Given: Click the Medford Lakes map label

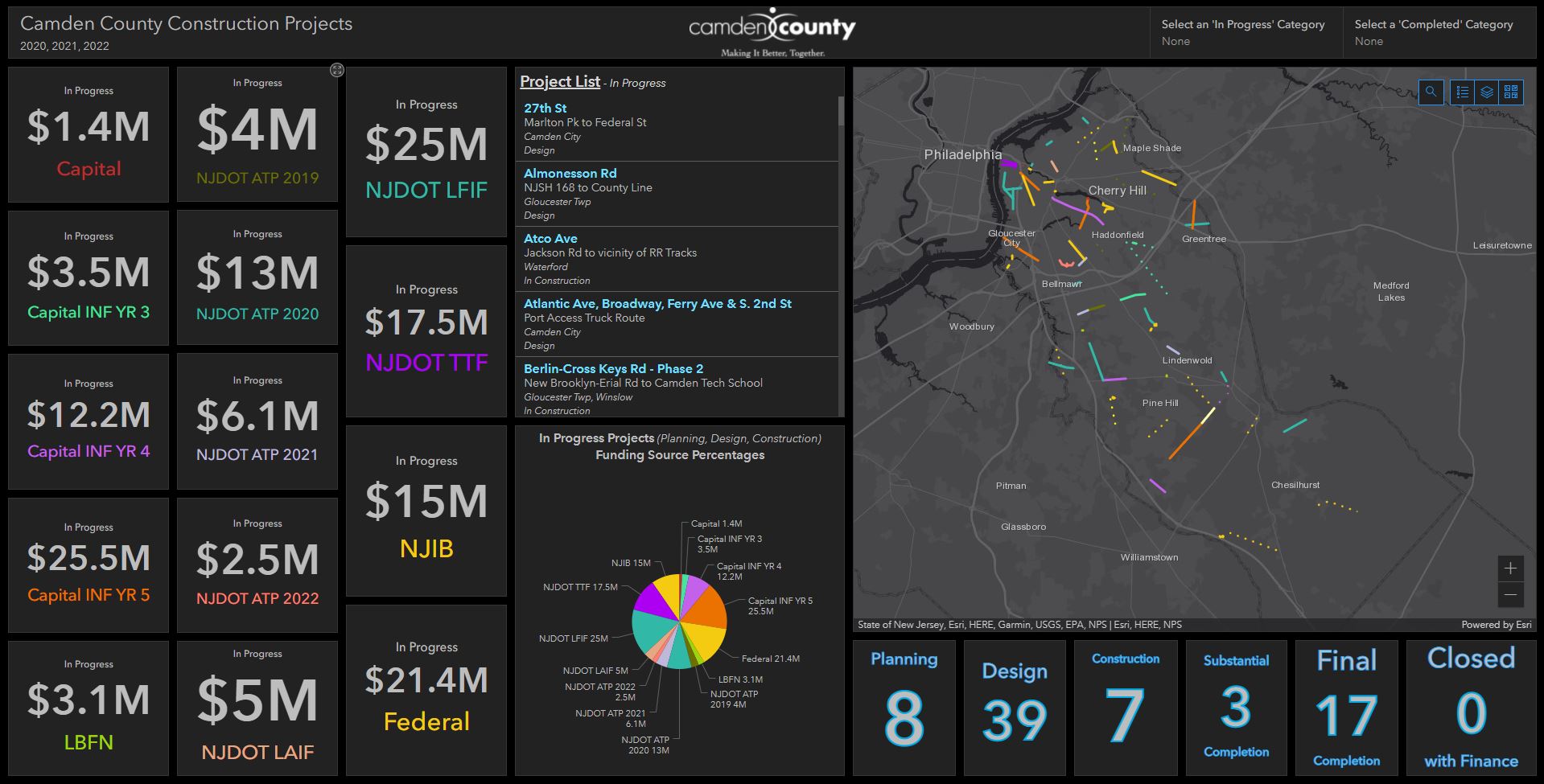Looking at the screenshot, I should [1391, 291].
